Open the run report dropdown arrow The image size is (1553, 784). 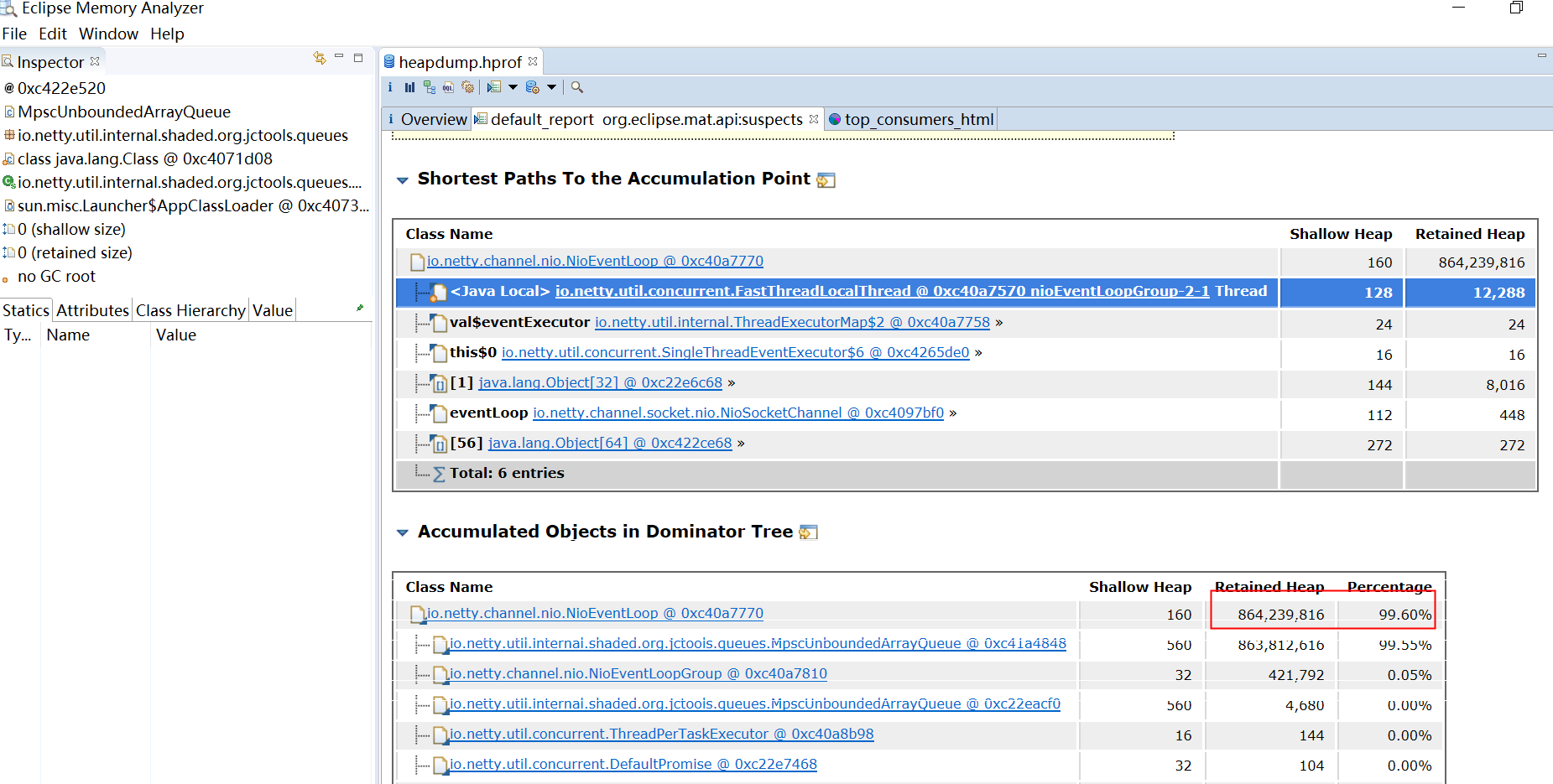pyautogui.click(x=513, y=87)
